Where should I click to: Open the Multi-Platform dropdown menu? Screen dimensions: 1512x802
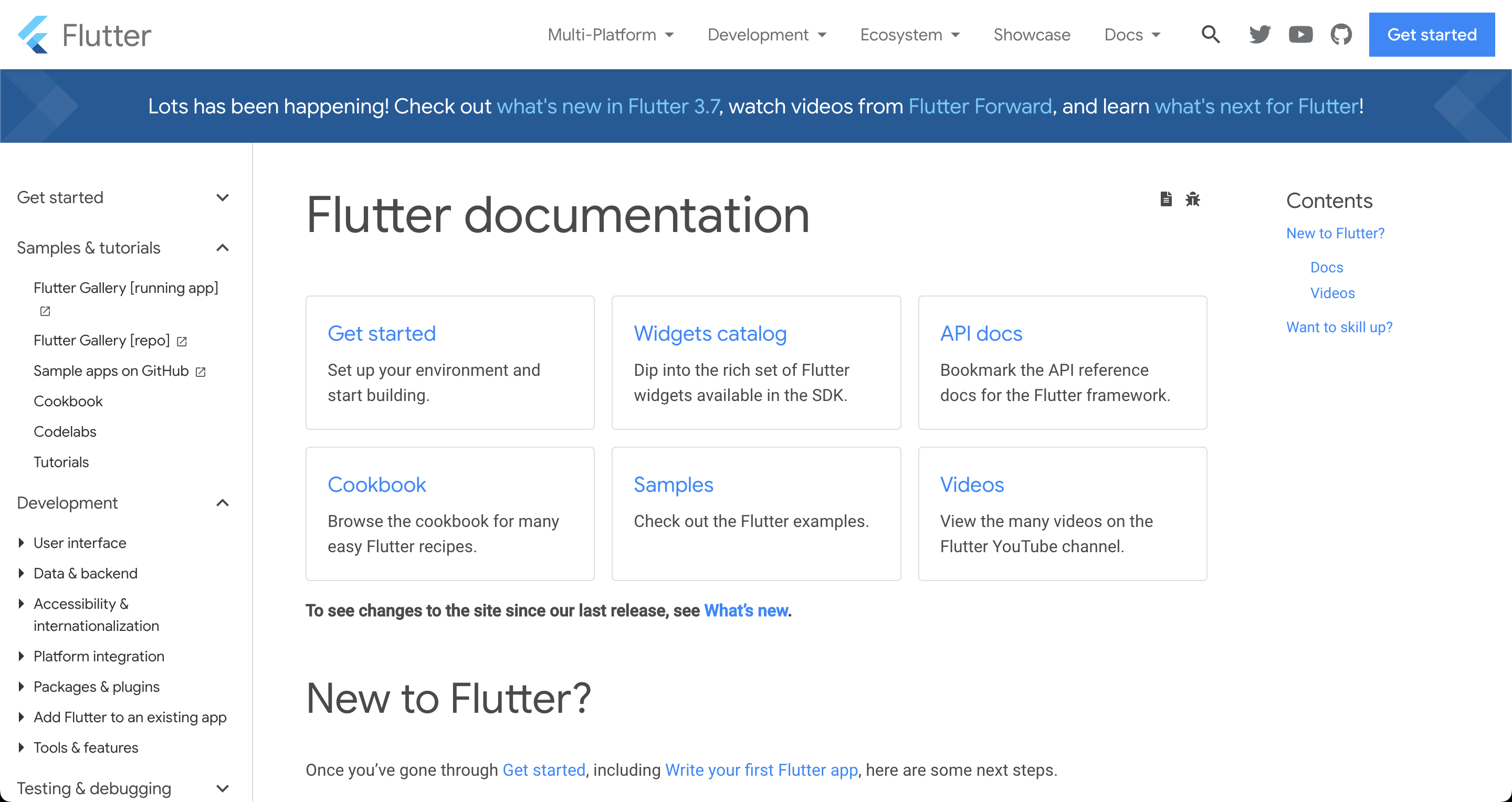pyautogui.click(x=610, y=35)
